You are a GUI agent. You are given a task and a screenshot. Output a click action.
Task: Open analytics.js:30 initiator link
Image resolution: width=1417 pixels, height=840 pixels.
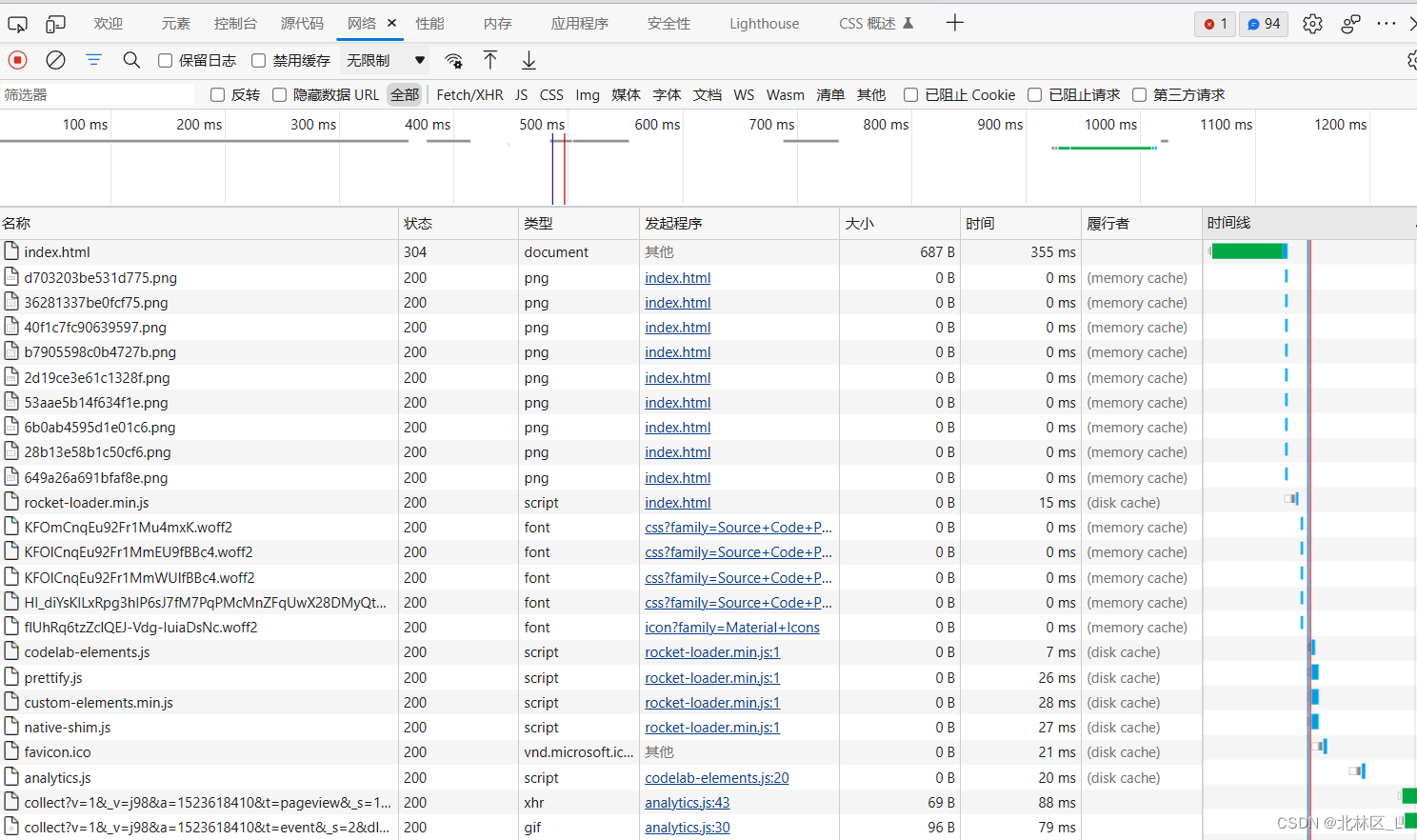[687, 828]
